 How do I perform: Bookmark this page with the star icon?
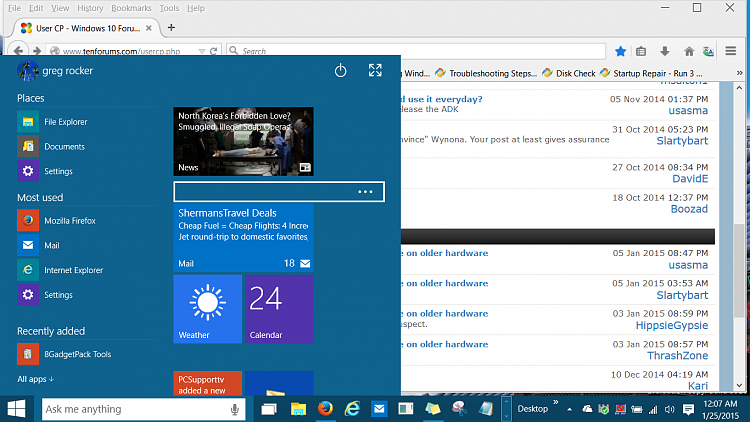[620, 51]
